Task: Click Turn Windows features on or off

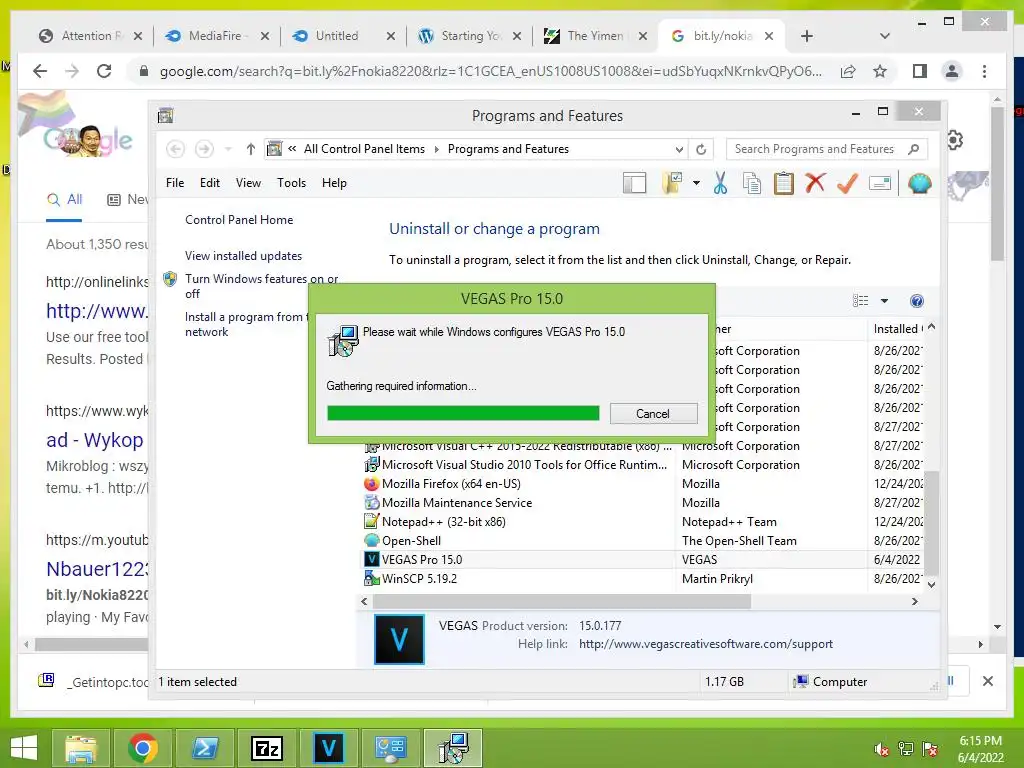Action: [261, 286]
